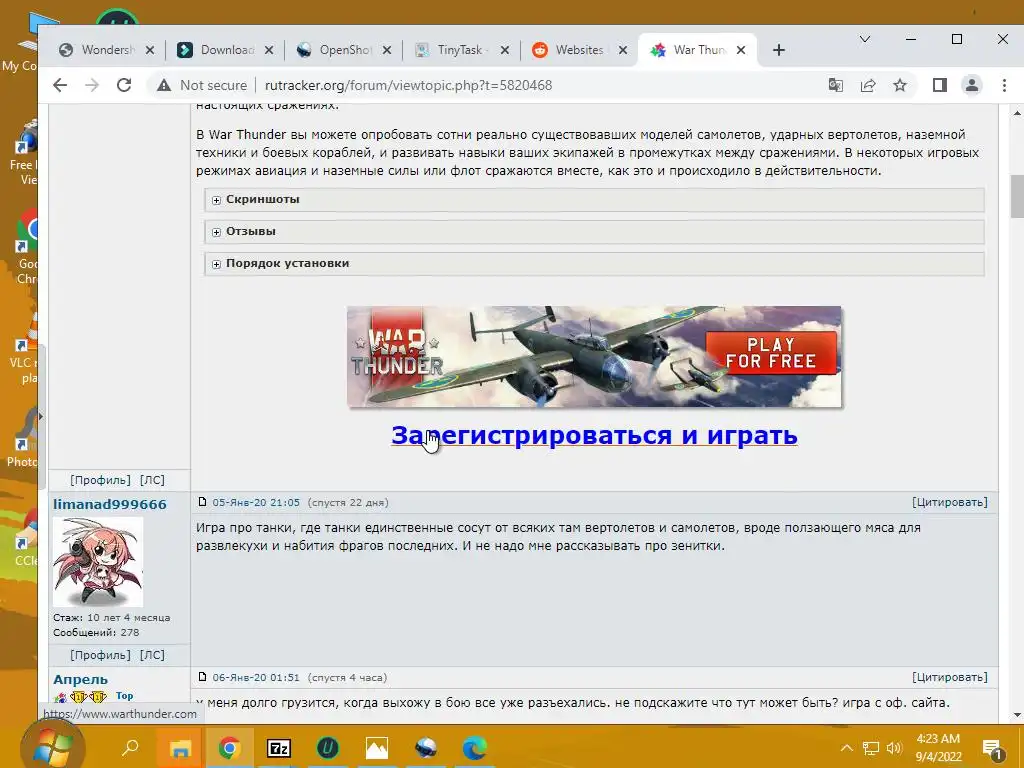Screen dimensions: 1024x768
Task: Click the Chrome taskbar icon
Action: (229, 748)
